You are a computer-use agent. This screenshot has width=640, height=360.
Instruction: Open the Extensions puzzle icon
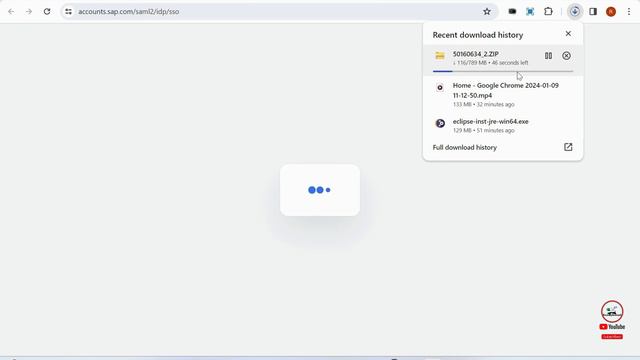[549, 11]
